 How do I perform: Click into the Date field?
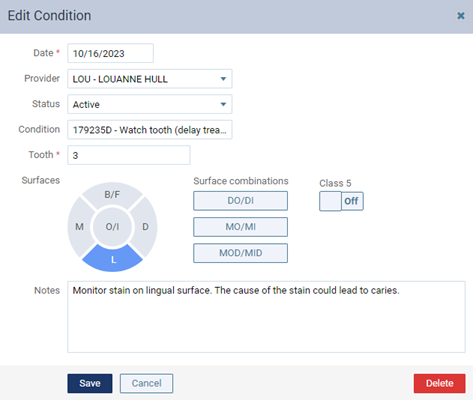click(110, 53)
